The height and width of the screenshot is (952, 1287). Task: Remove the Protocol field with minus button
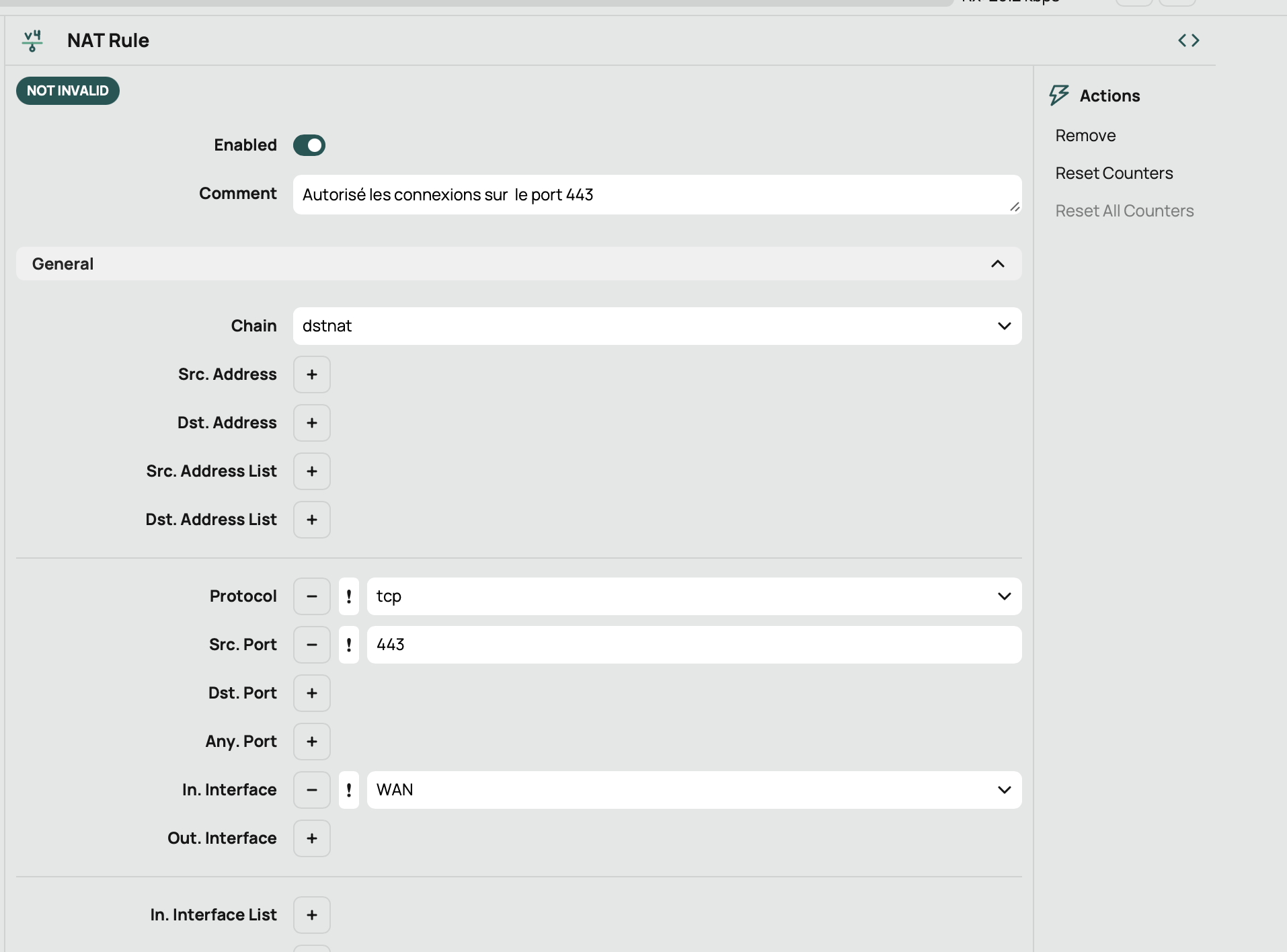[x=311, y=596]
